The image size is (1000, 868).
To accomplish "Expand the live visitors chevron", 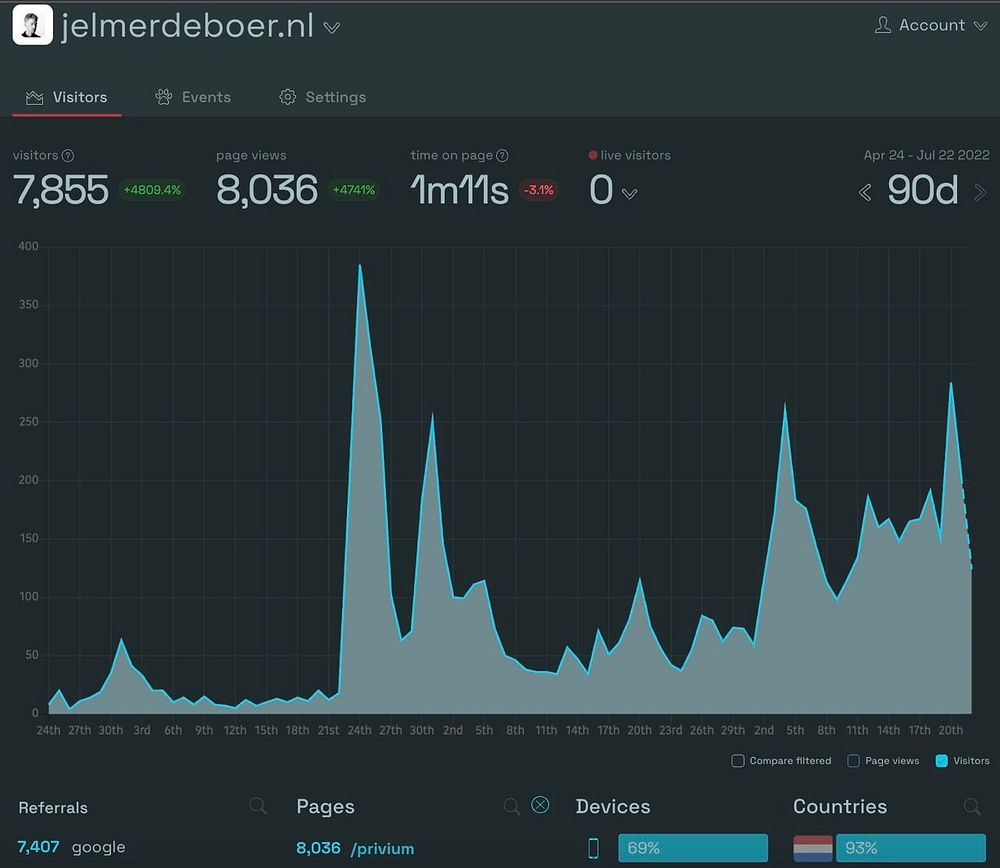I will point(629,194).
